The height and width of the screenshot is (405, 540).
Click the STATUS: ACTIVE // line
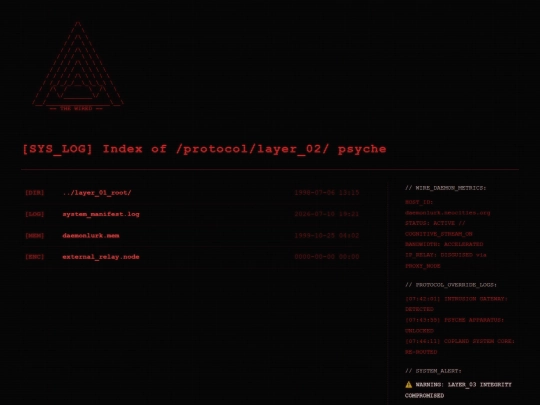coord(435,223)
